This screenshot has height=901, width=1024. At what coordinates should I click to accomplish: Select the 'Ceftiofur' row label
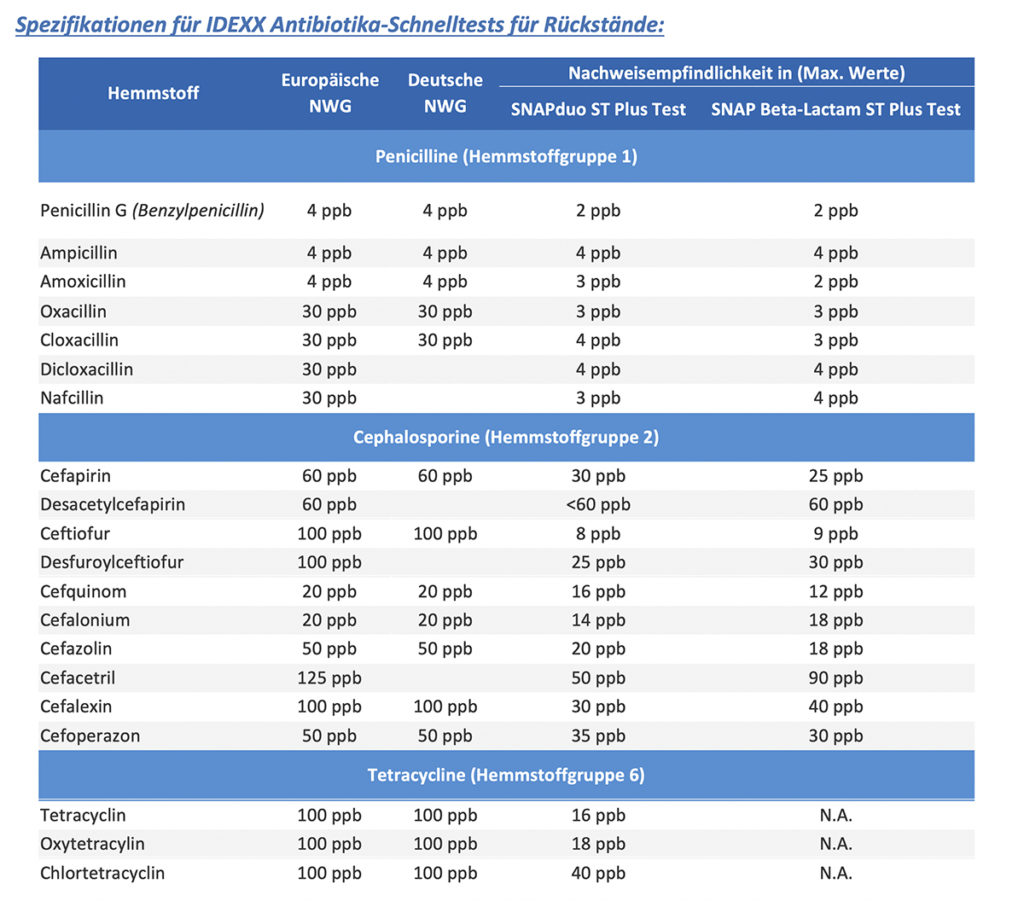point(74,533)
